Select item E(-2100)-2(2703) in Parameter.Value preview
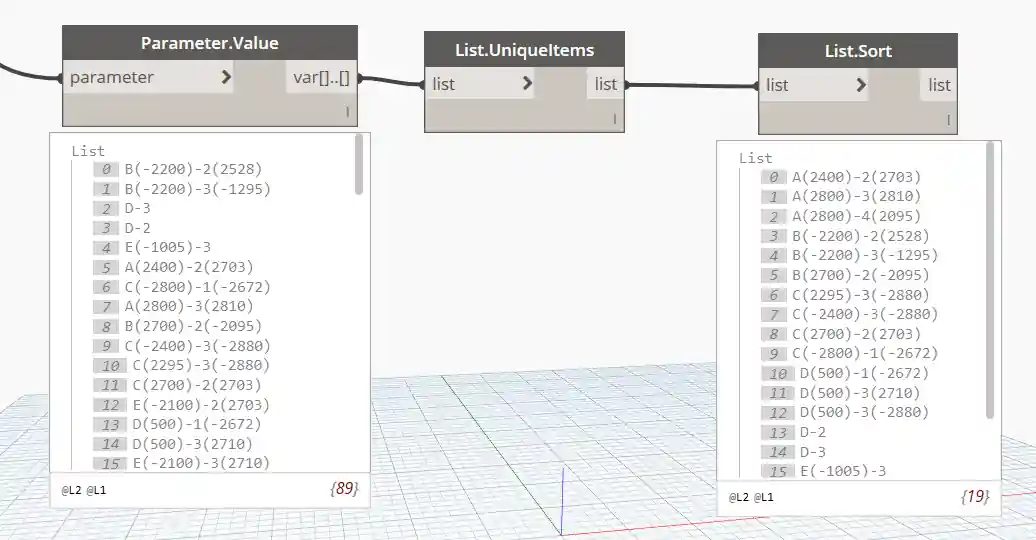 pos(197,405)
